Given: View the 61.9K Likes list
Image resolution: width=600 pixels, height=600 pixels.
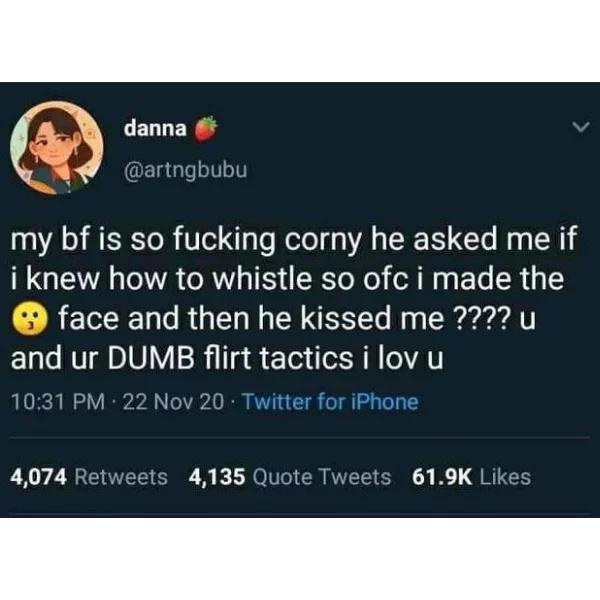Looking at the screenshot, I should [x=471, y=477].
